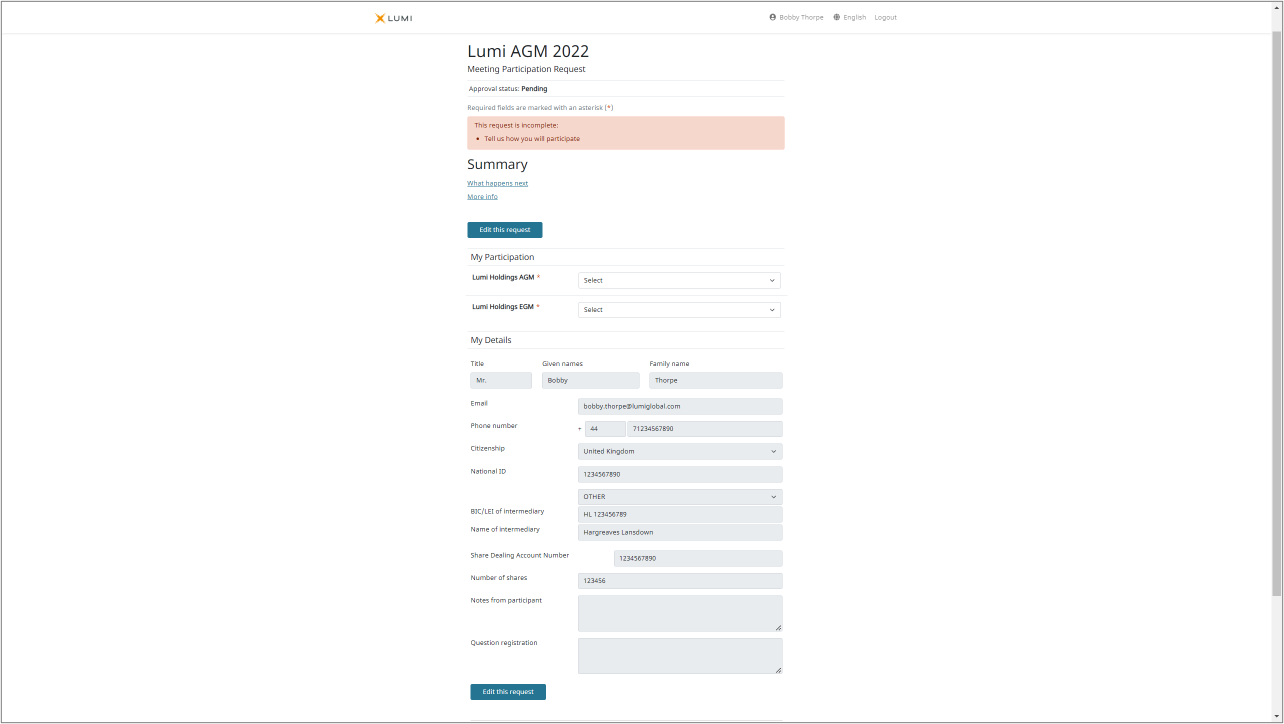Click the My Details section heading
1284x724 pixels.
click(491, 340)
